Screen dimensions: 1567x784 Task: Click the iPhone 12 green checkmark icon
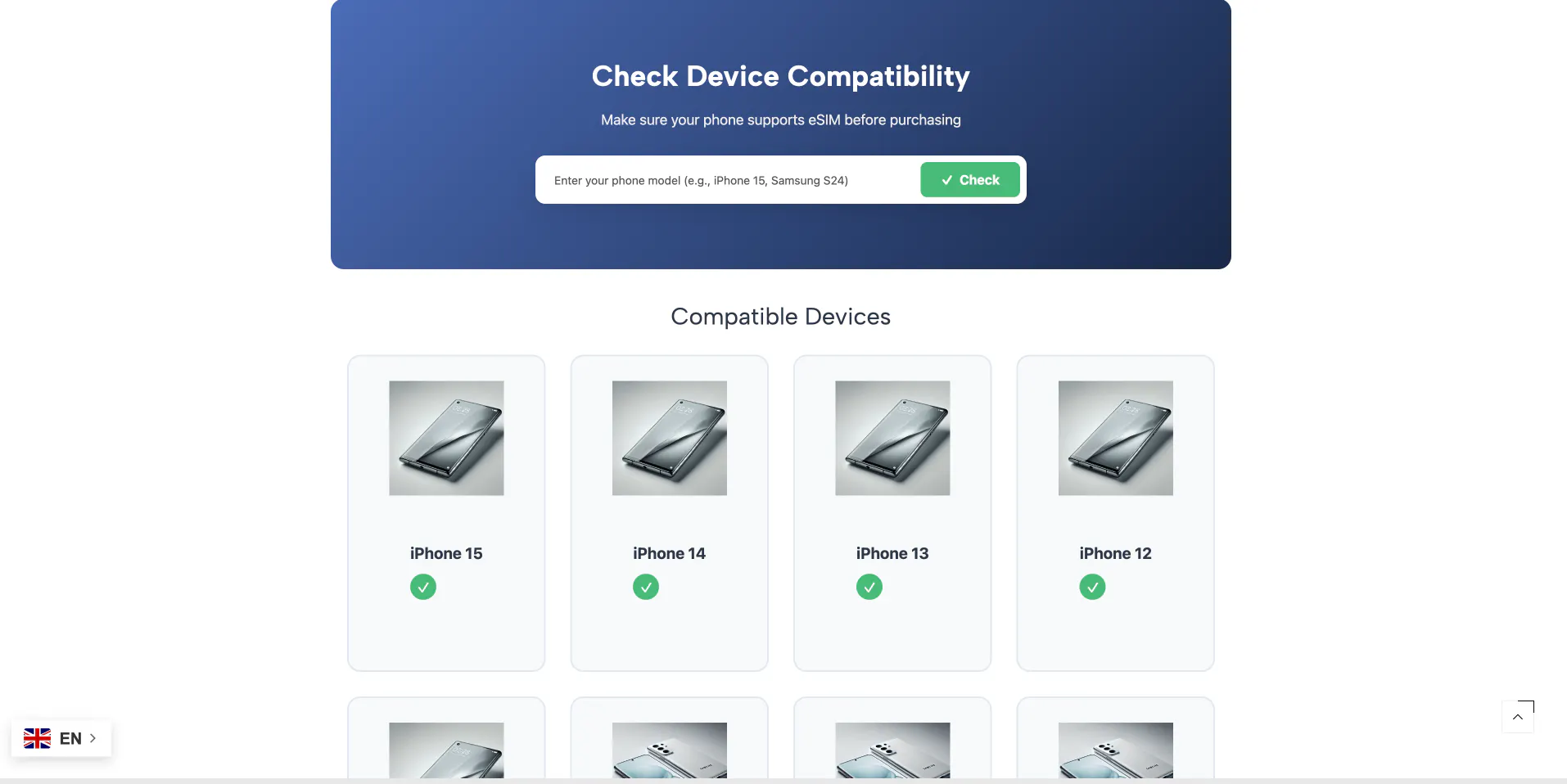(1092, 587)
